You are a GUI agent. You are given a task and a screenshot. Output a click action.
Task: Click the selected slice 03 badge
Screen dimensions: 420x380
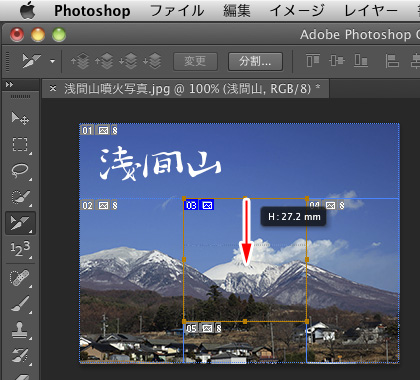[x=191, y=205]
